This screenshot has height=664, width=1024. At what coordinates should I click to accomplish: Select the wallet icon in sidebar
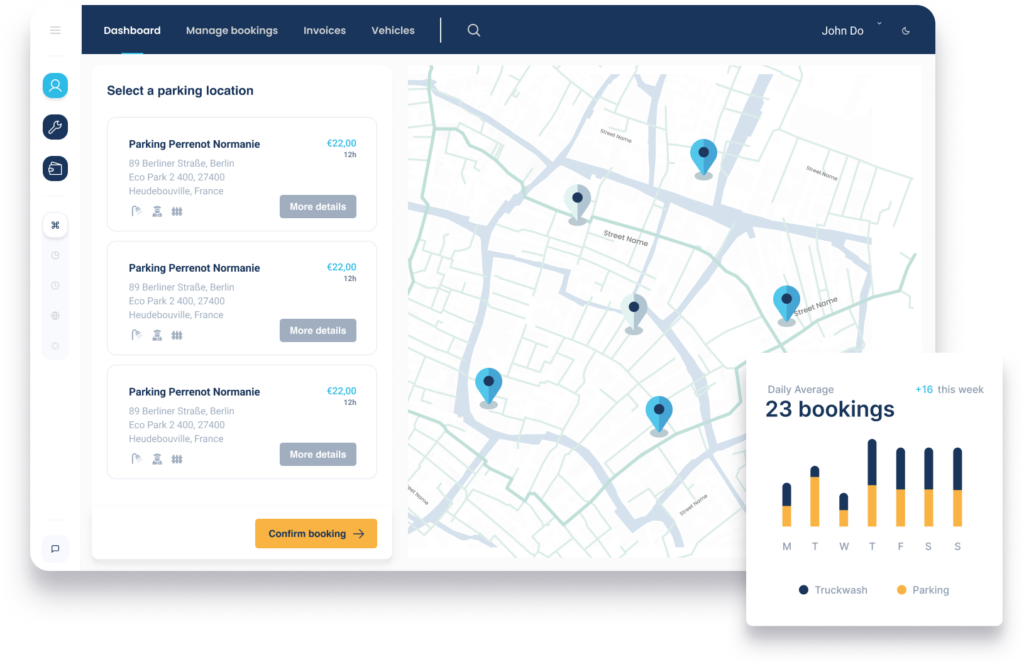(55, 169)
